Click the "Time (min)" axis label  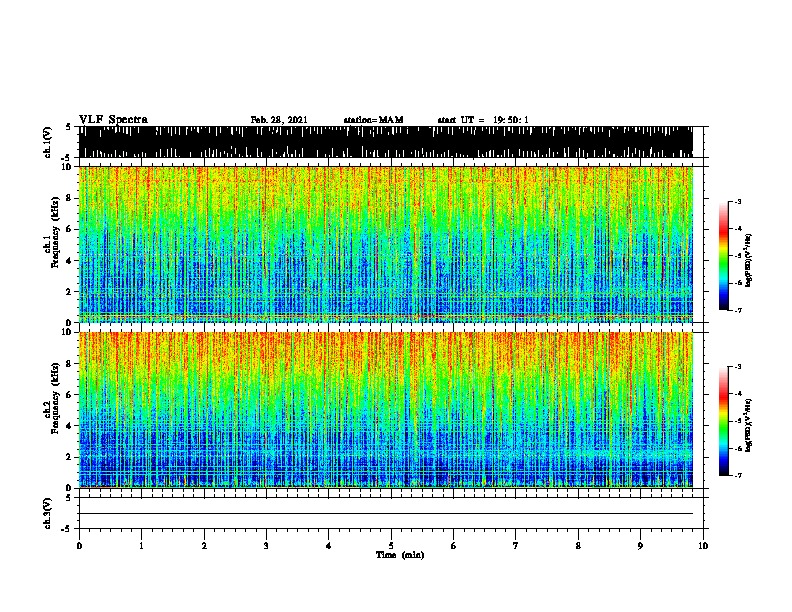pos(400,555)
